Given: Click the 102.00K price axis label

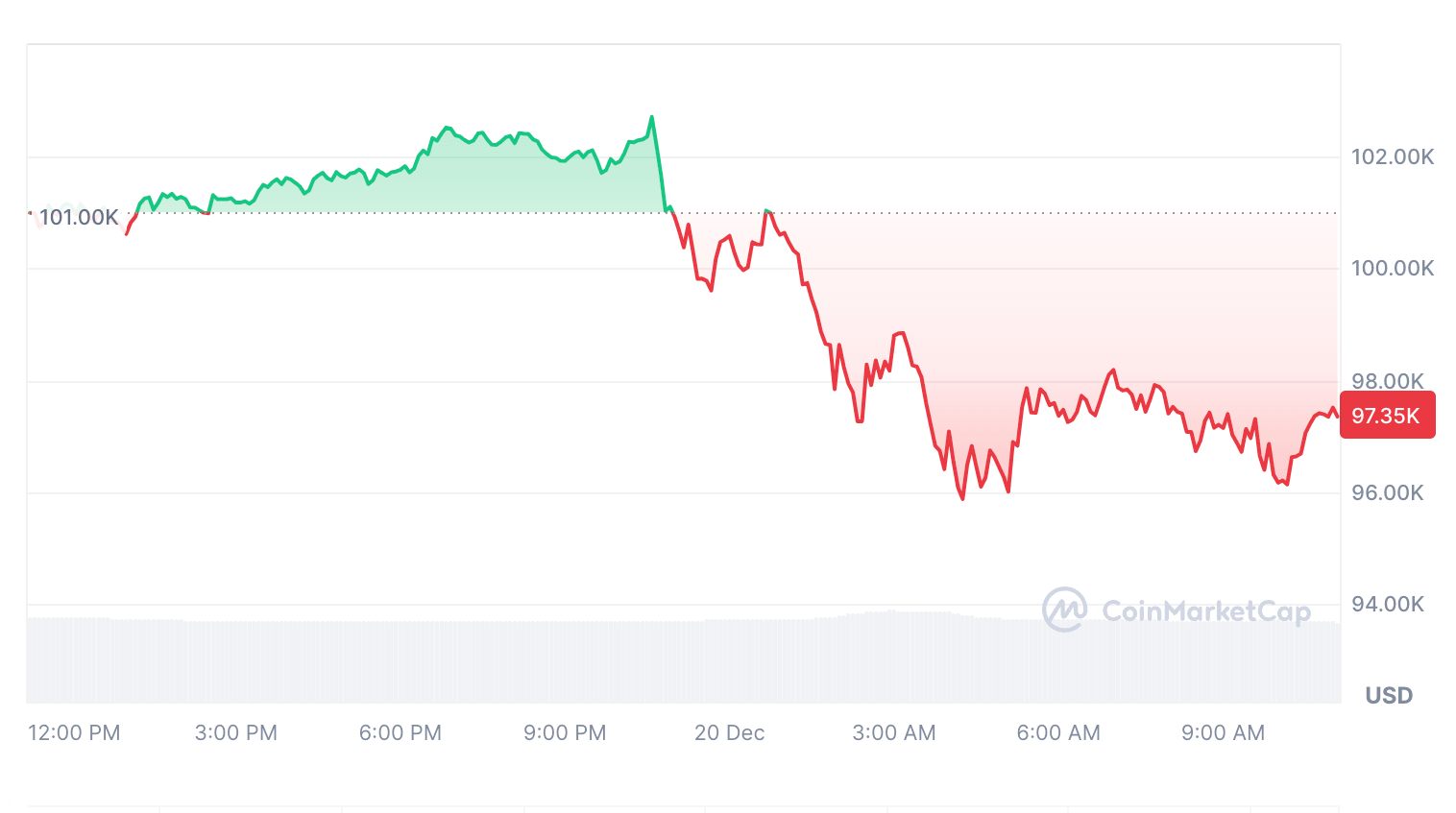Looking at the screenshot, I should click(x=1393, y=157).
